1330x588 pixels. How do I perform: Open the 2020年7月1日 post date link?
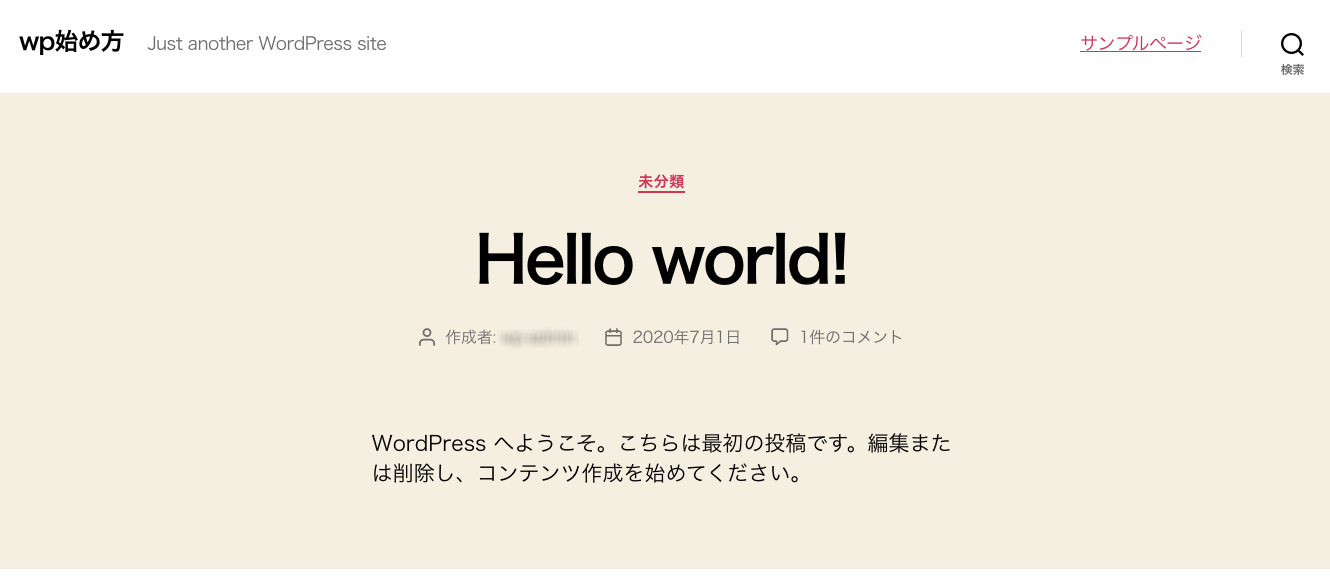pos(686,338)
